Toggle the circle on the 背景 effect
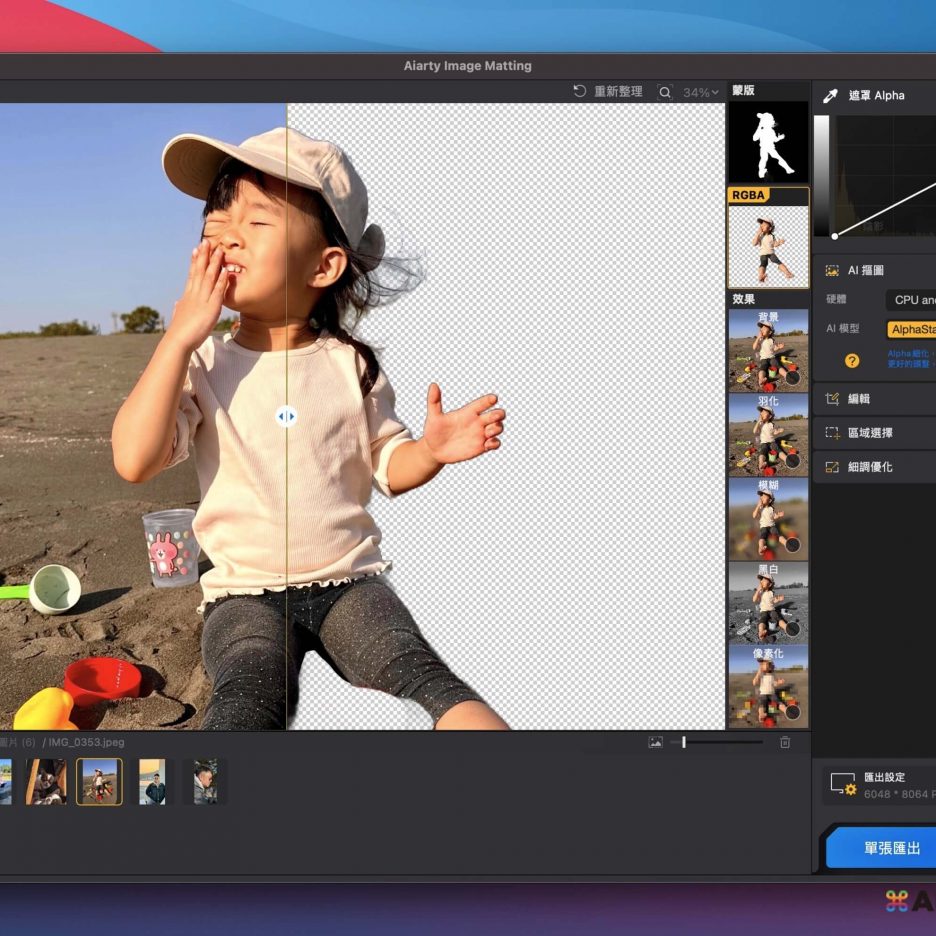The width and height of the screenshot is (936, 936). click(792, 378)
